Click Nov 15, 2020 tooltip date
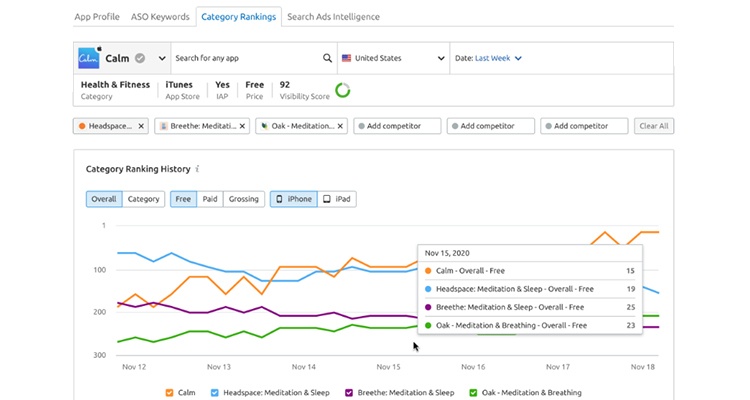This screenshot has height=400, width=750. coord(447,253)
